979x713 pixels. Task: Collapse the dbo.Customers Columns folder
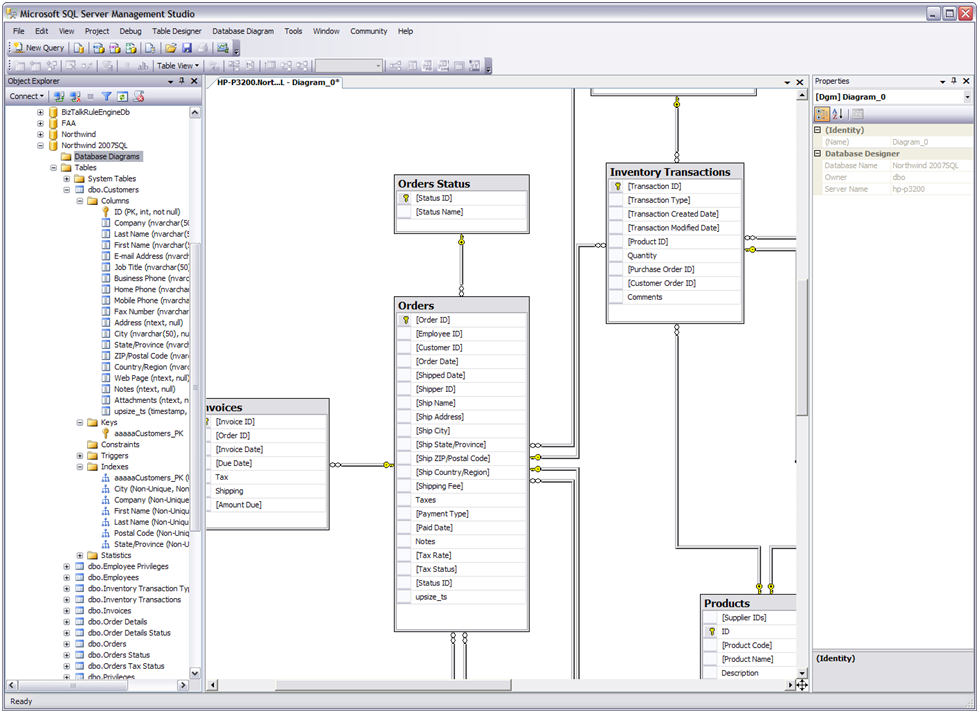click(80, 201)
